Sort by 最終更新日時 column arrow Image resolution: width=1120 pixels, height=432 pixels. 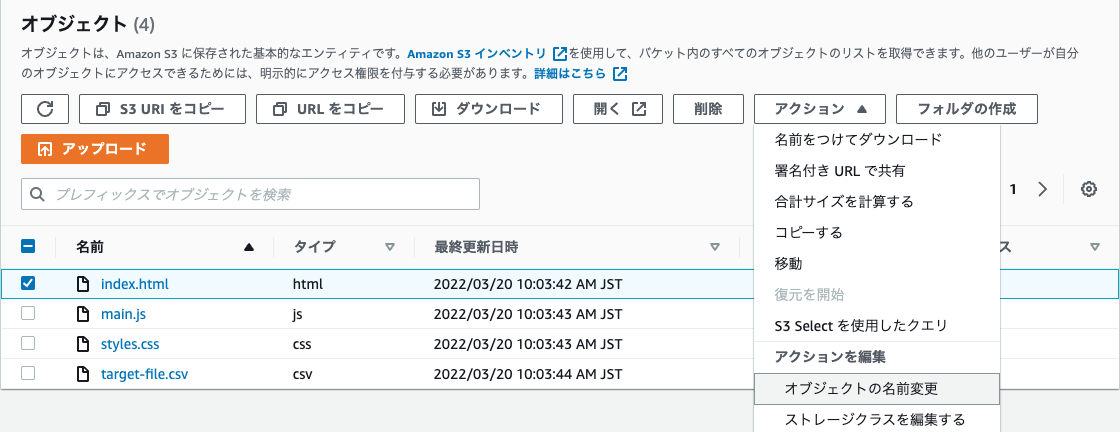pyautogui.click(x=714, y=247)
